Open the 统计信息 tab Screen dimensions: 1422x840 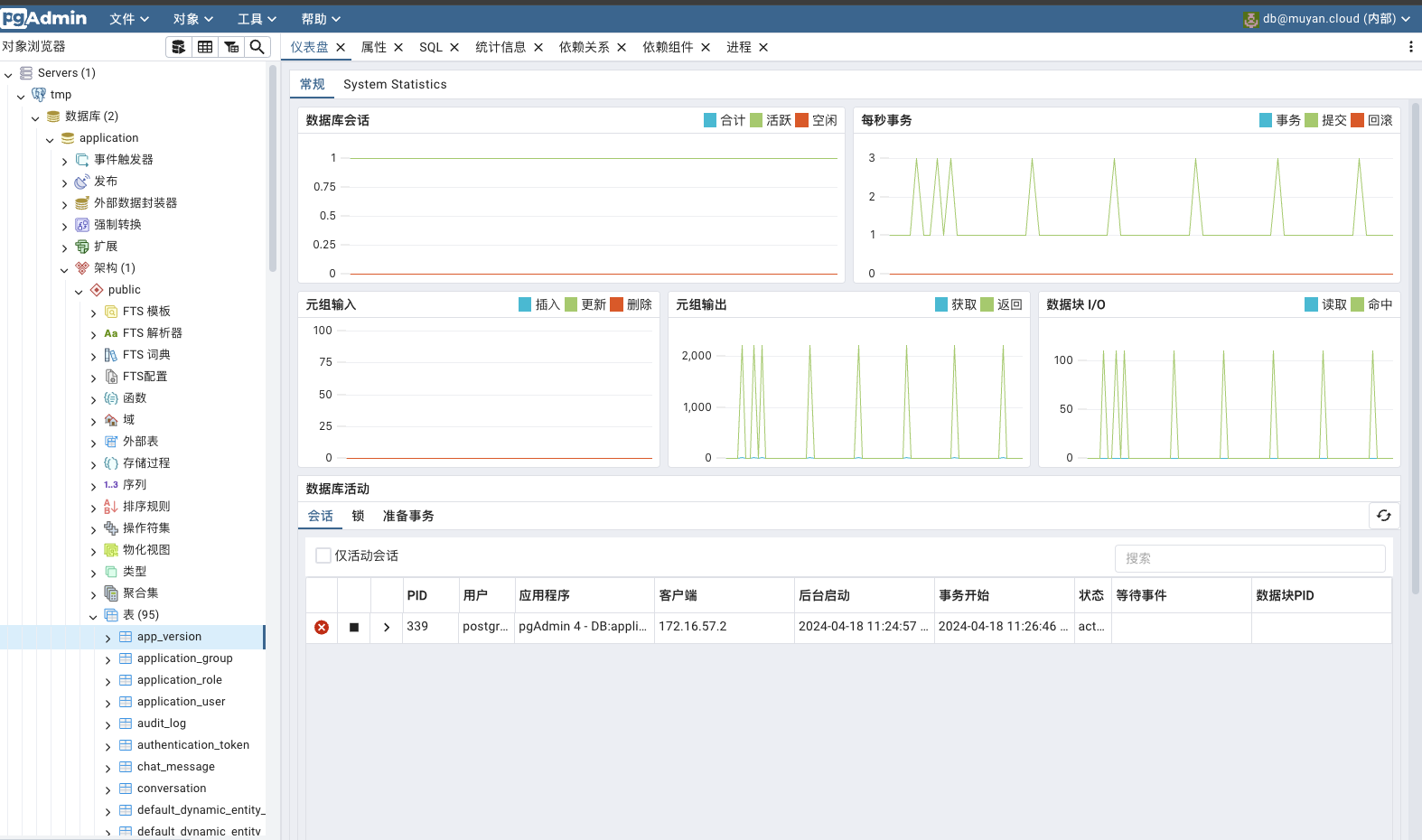pyautogui.click(x=501, y=47)
